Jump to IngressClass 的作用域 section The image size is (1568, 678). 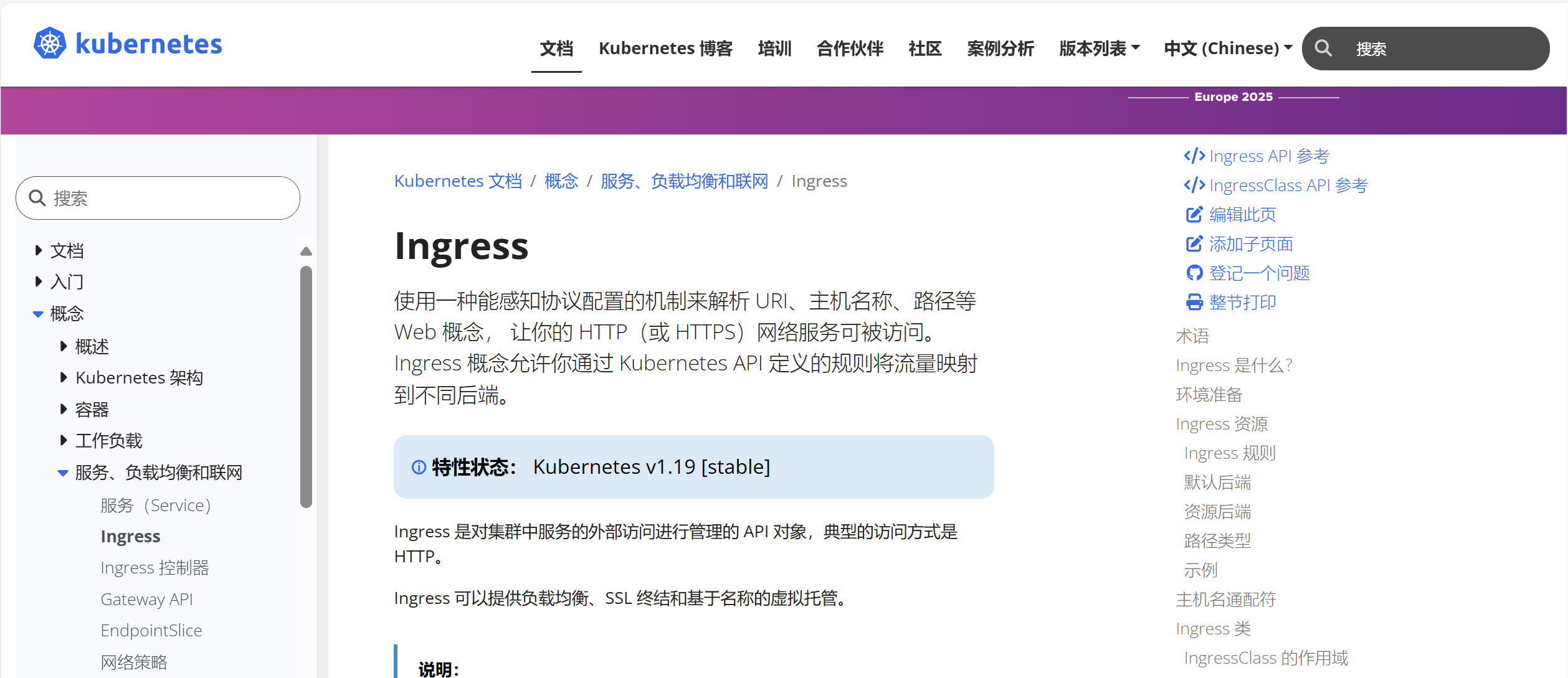[x=1266, y=657]
